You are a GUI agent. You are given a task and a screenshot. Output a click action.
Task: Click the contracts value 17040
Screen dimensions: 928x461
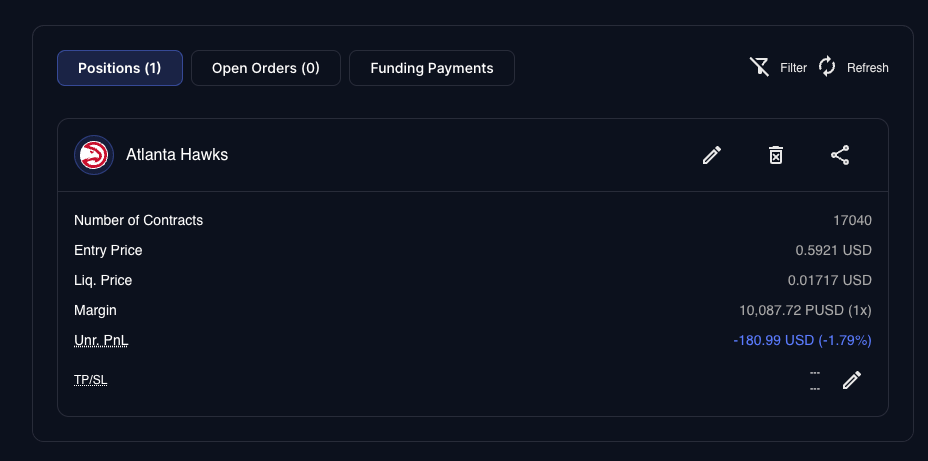point(852,220)
